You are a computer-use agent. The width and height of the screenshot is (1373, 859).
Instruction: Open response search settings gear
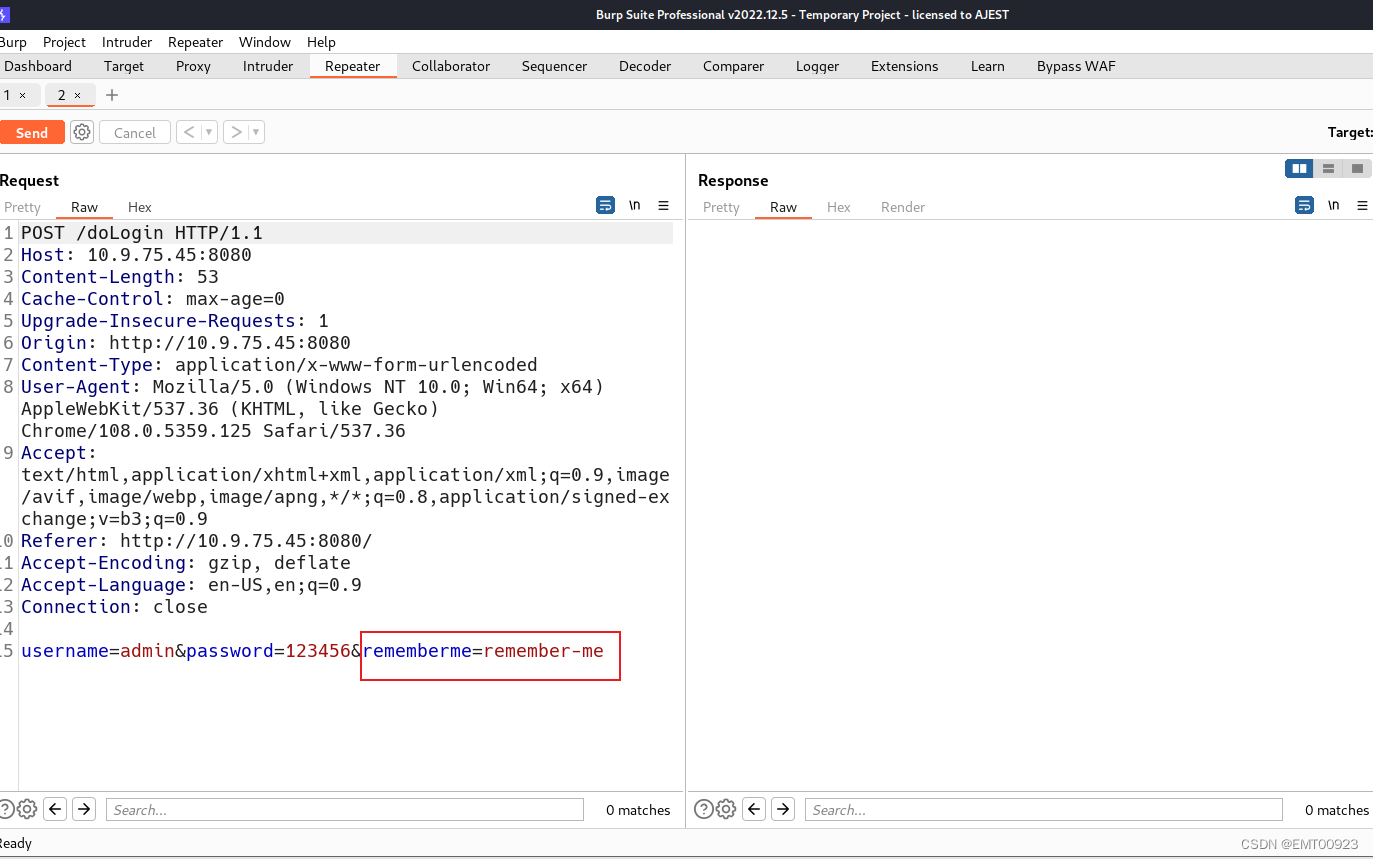726,809
